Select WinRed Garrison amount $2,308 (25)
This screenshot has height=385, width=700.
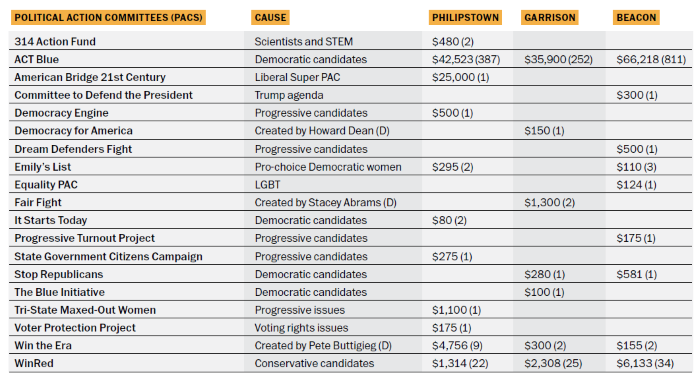[x=553, y=364]
